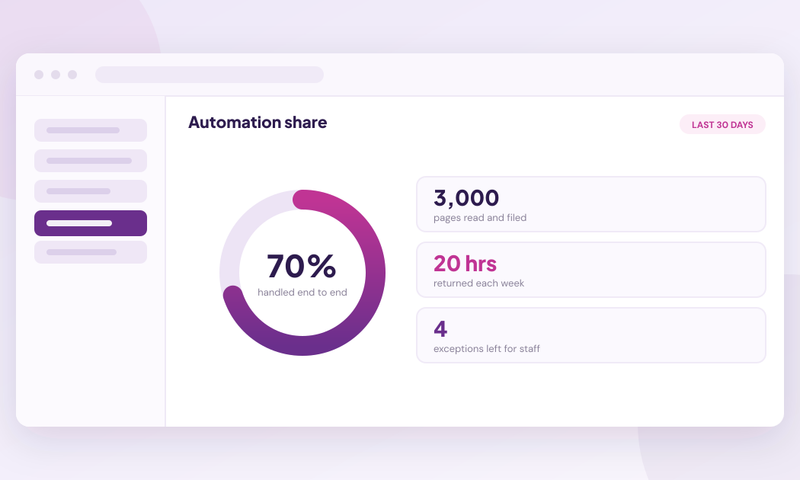Screen dimensions: 800x480
Task: Click the 'returned each week' caption
Action: (479, 283)
